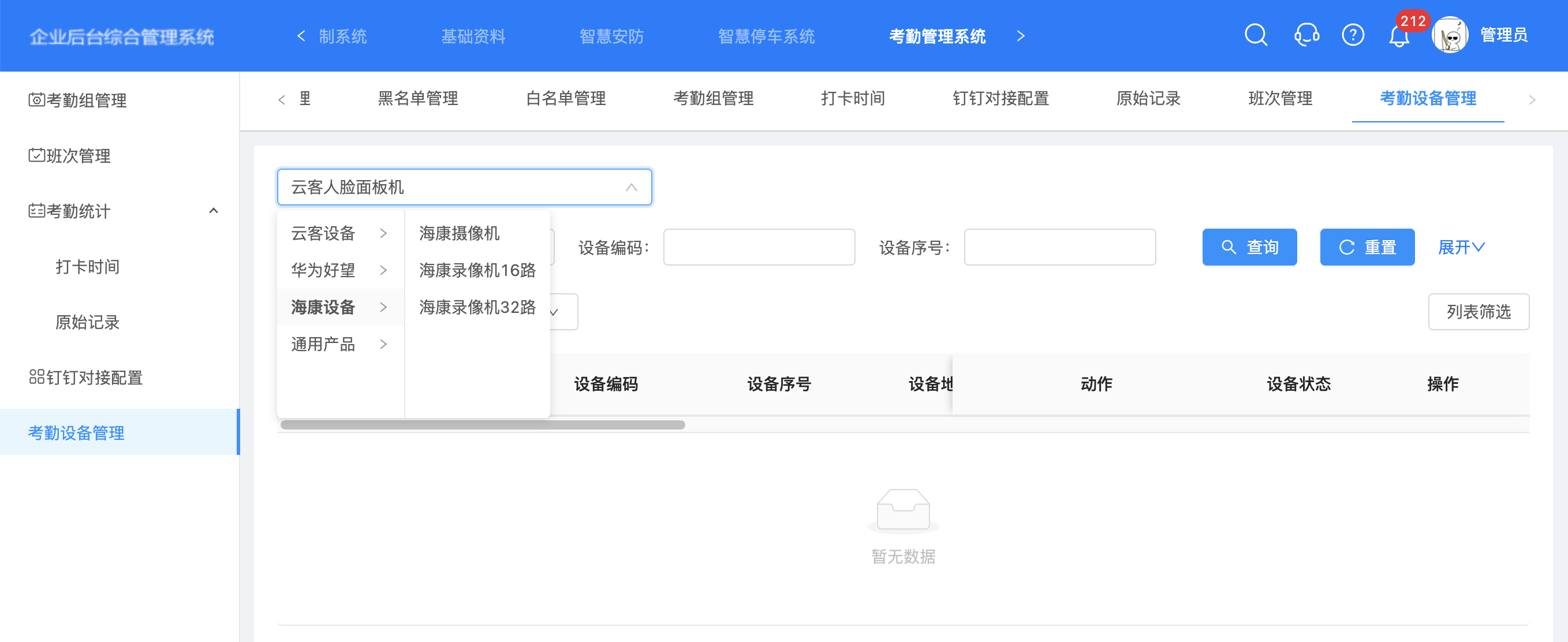Viewport: 1568px width, 642px height.
Task: Open the 智慧安防 top menu
Action: [611, 36]
